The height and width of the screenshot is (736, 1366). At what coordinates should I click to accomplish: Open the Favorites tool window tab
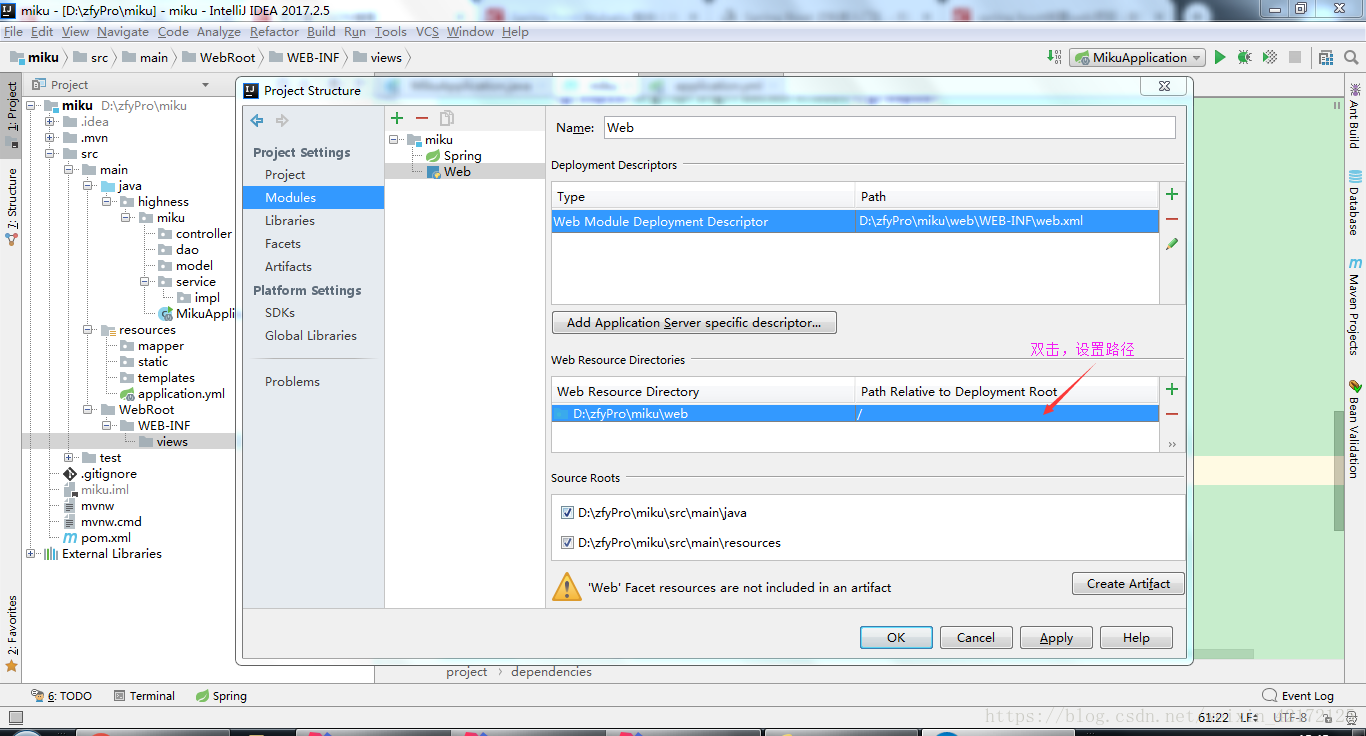[x=12, y=633]
